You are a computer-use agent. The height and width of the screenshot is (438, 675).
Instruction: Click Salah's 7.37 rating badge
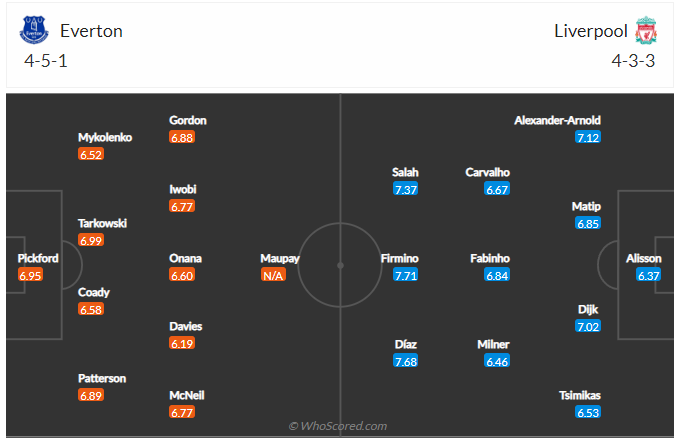405,189
